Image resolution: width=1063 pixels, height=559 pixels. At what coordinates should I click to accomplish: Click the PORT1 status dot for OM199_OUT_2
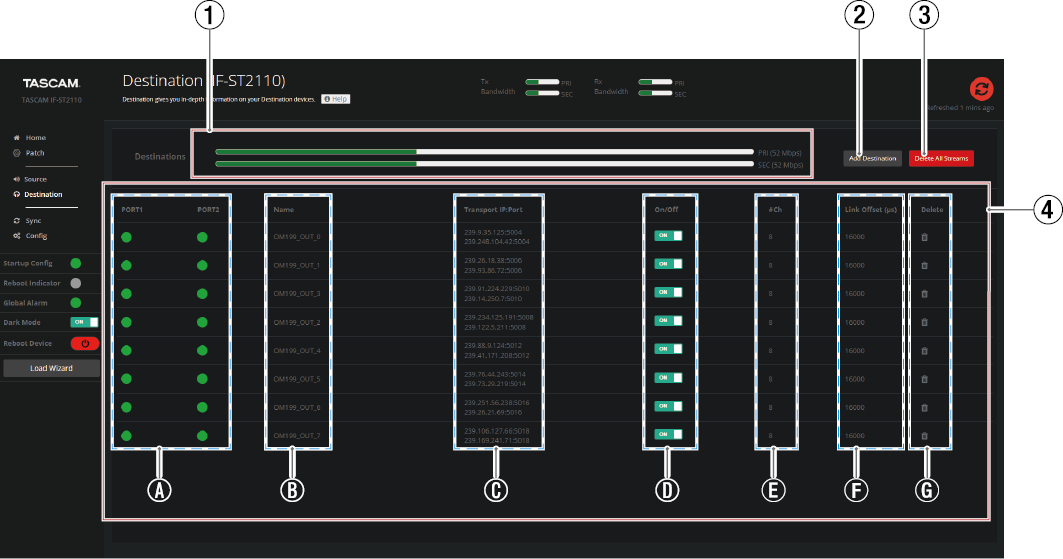[x=126, y=323]
